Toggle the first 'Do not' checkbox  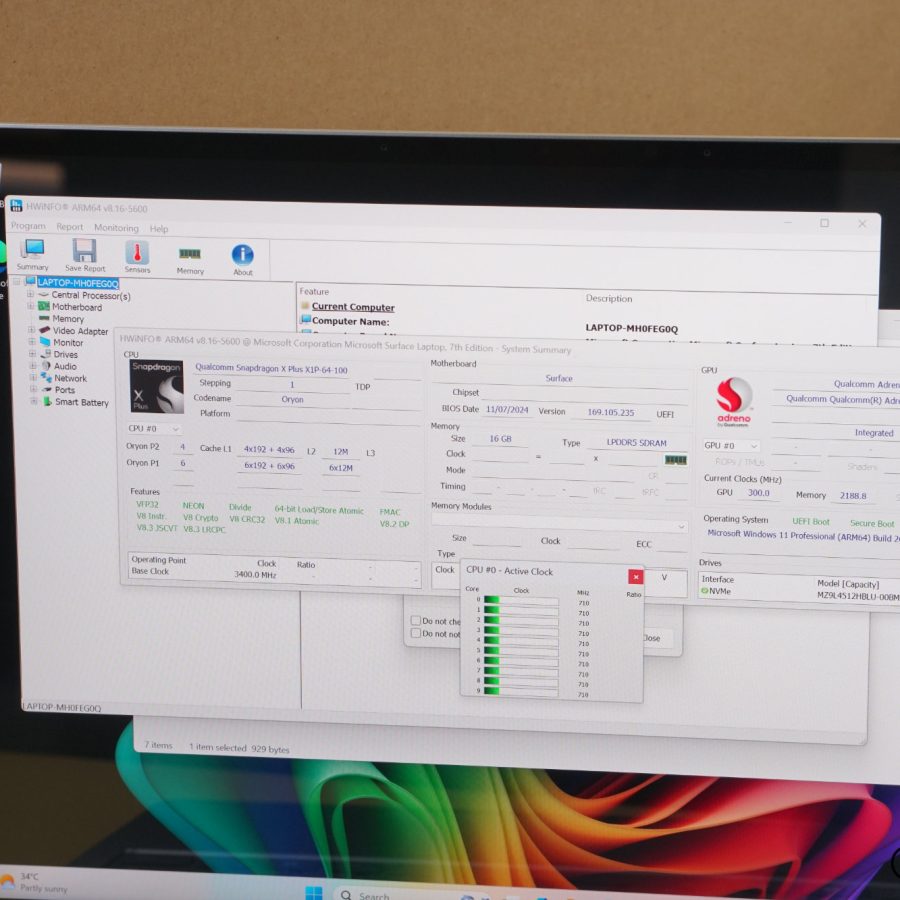pos(416,620)
